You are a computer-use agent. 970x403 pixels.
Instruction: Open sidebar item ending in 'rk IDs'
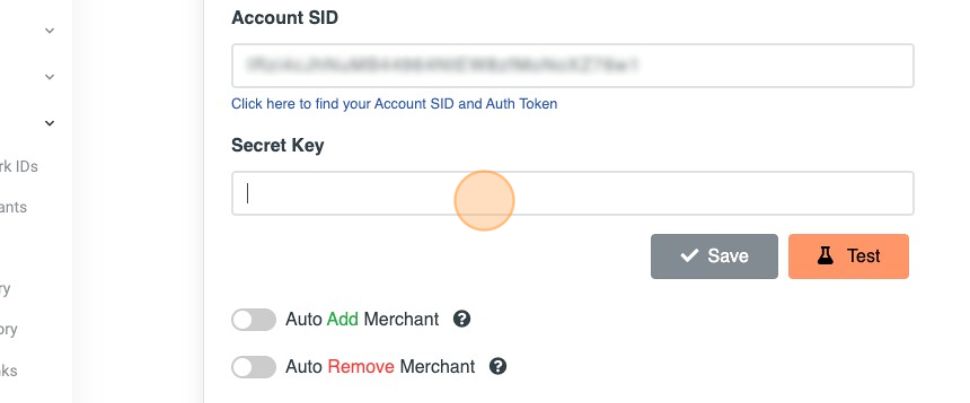(x=19, y=166)
